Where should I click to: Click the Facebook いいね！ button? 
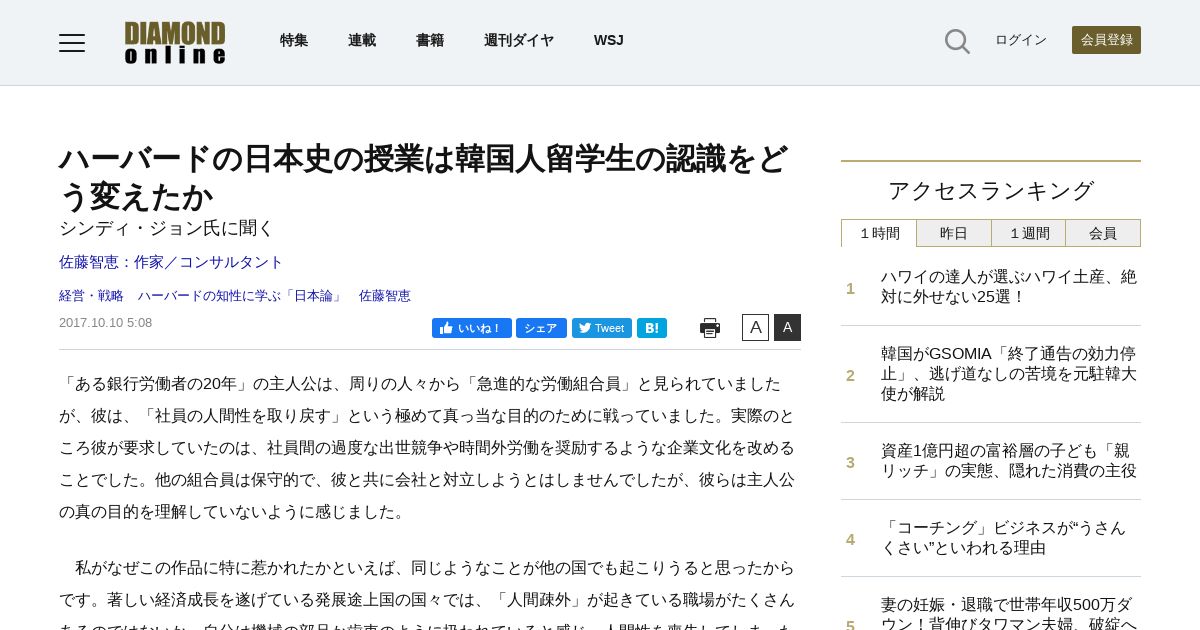coord(472,328)
